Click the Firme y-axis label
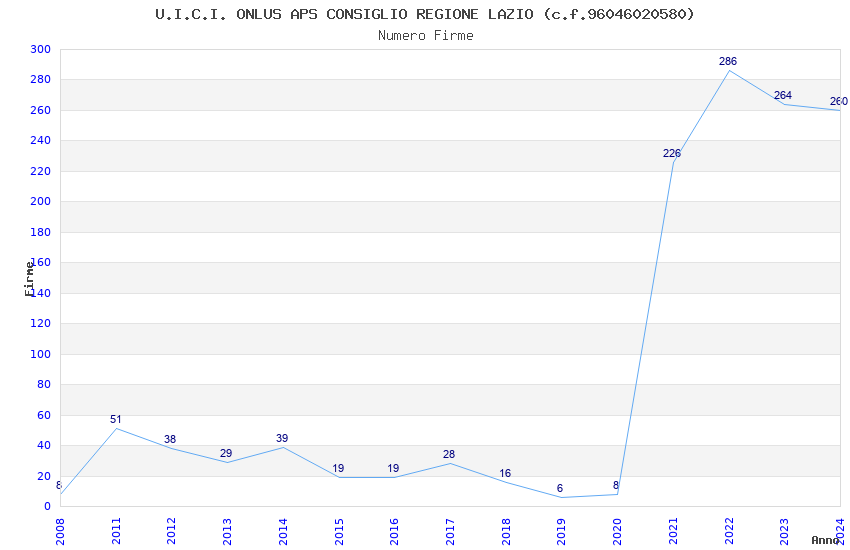This screenshot has width=850, height=550. [x=29, y=279]
